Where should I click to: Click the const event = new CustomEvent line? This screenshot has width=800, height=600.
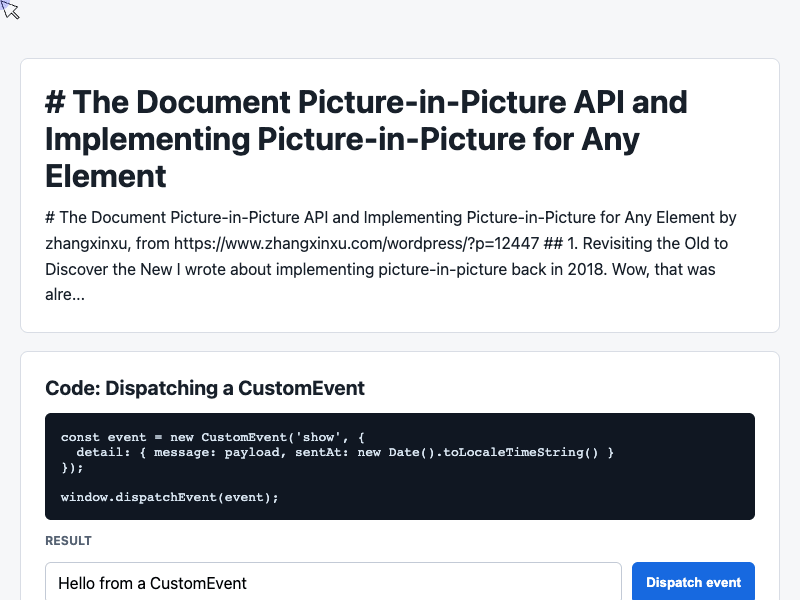[213, 437]
